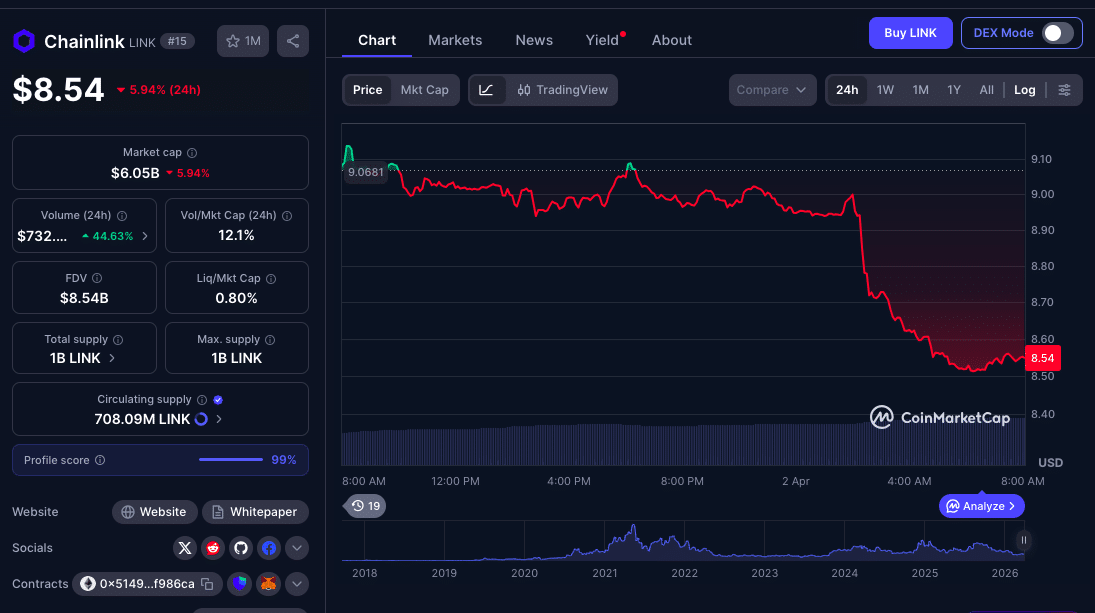1095x613 pixels.
Task: Switch to TradingView candlestick chart
Action: [x=562, y=90]
